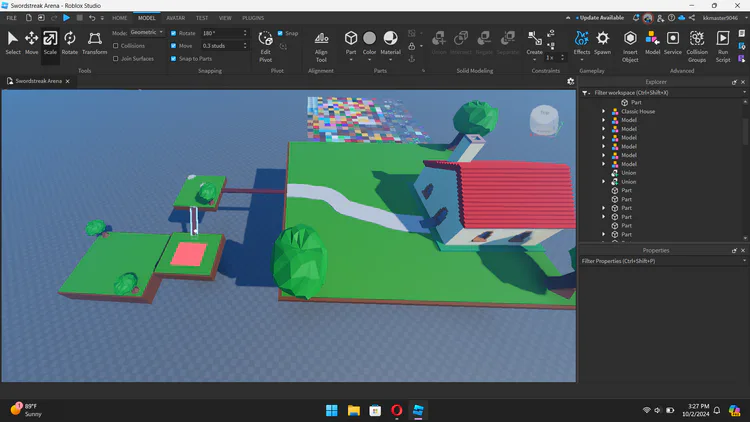Pick the Rotate tool

point(70,43)
